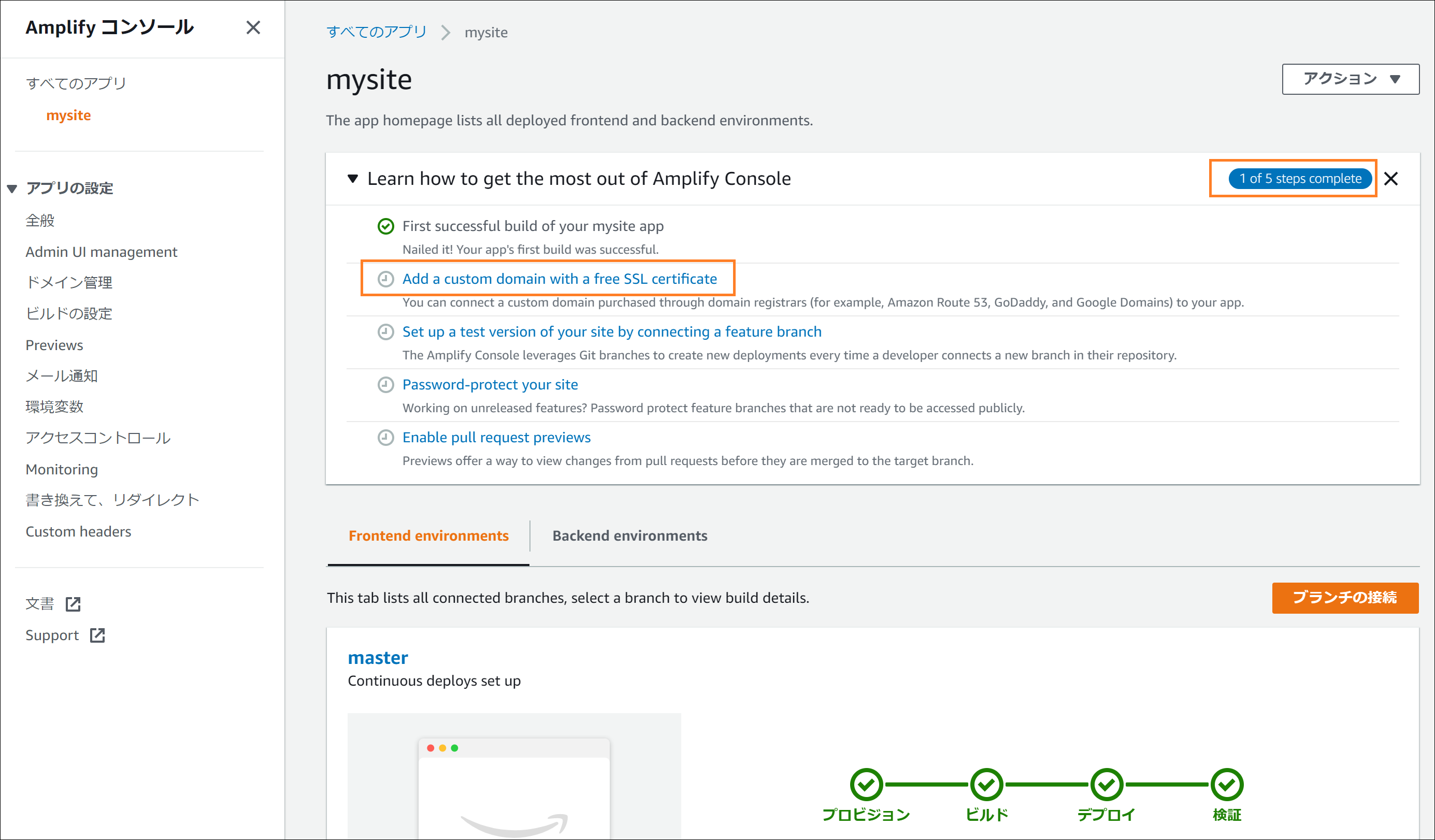Image resolution: width=1435 pixels, height=840 pixels.
Task: Click the clock icon beside pull request previews
Action: coord(386,438)
